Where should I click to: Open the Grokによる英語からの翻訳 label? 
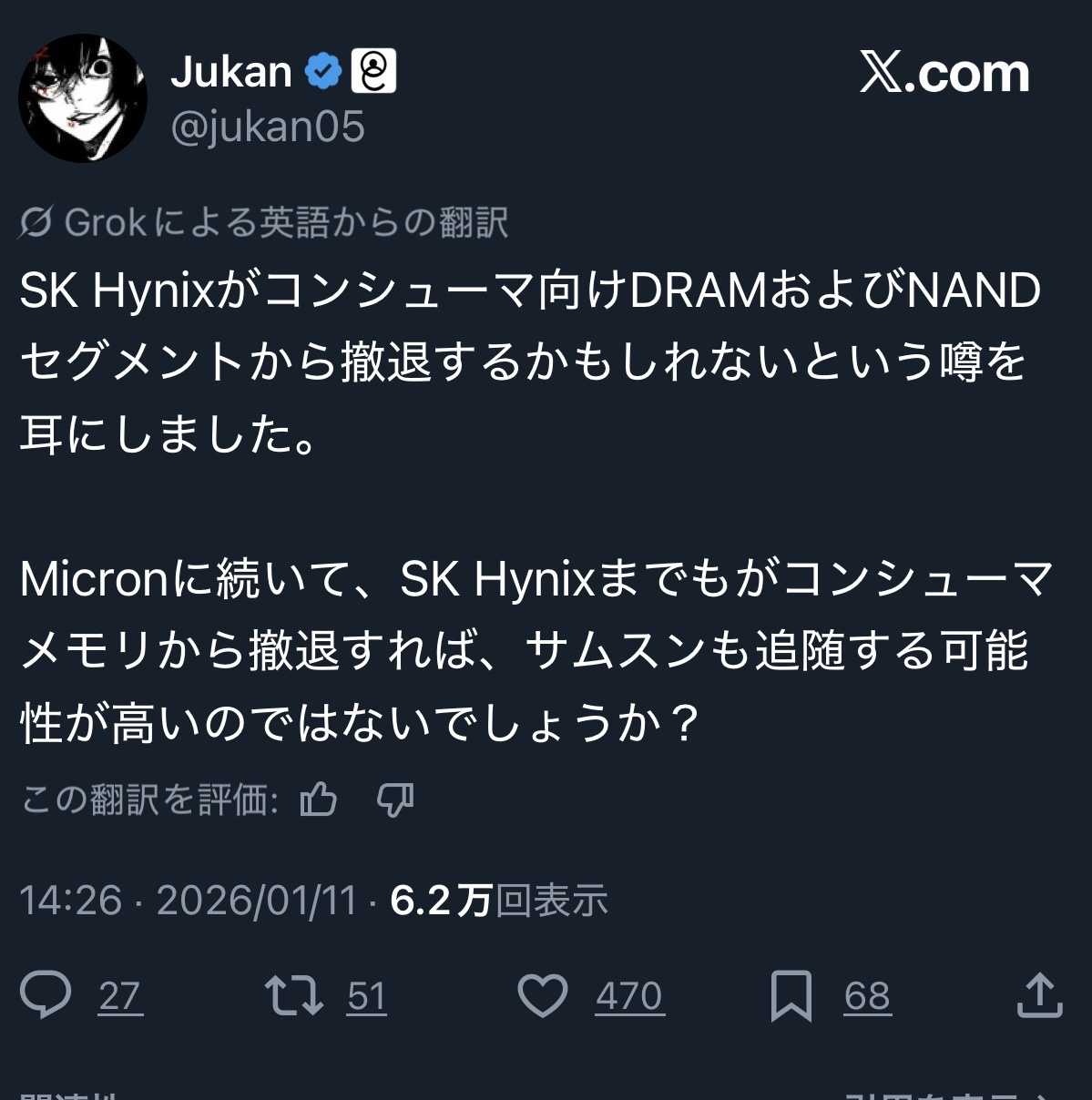286,222
